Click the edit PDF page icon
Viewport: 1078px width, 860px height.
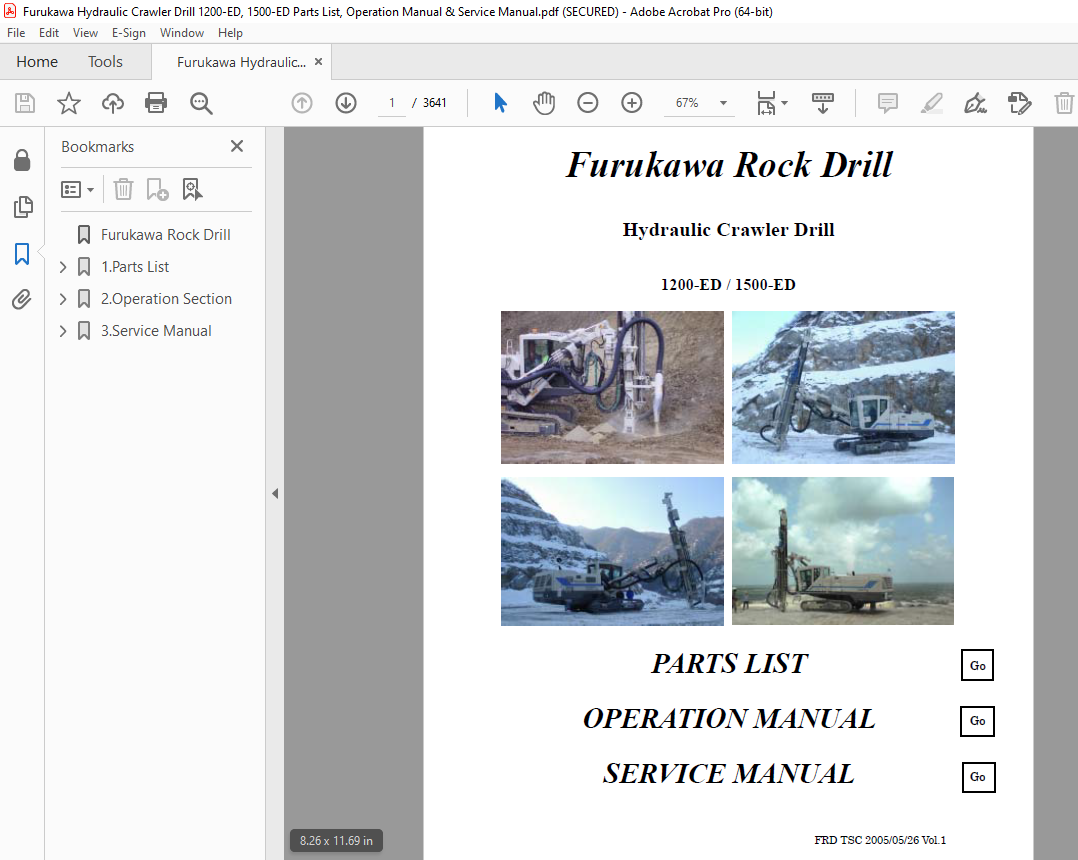click(x=1020, y=103)
